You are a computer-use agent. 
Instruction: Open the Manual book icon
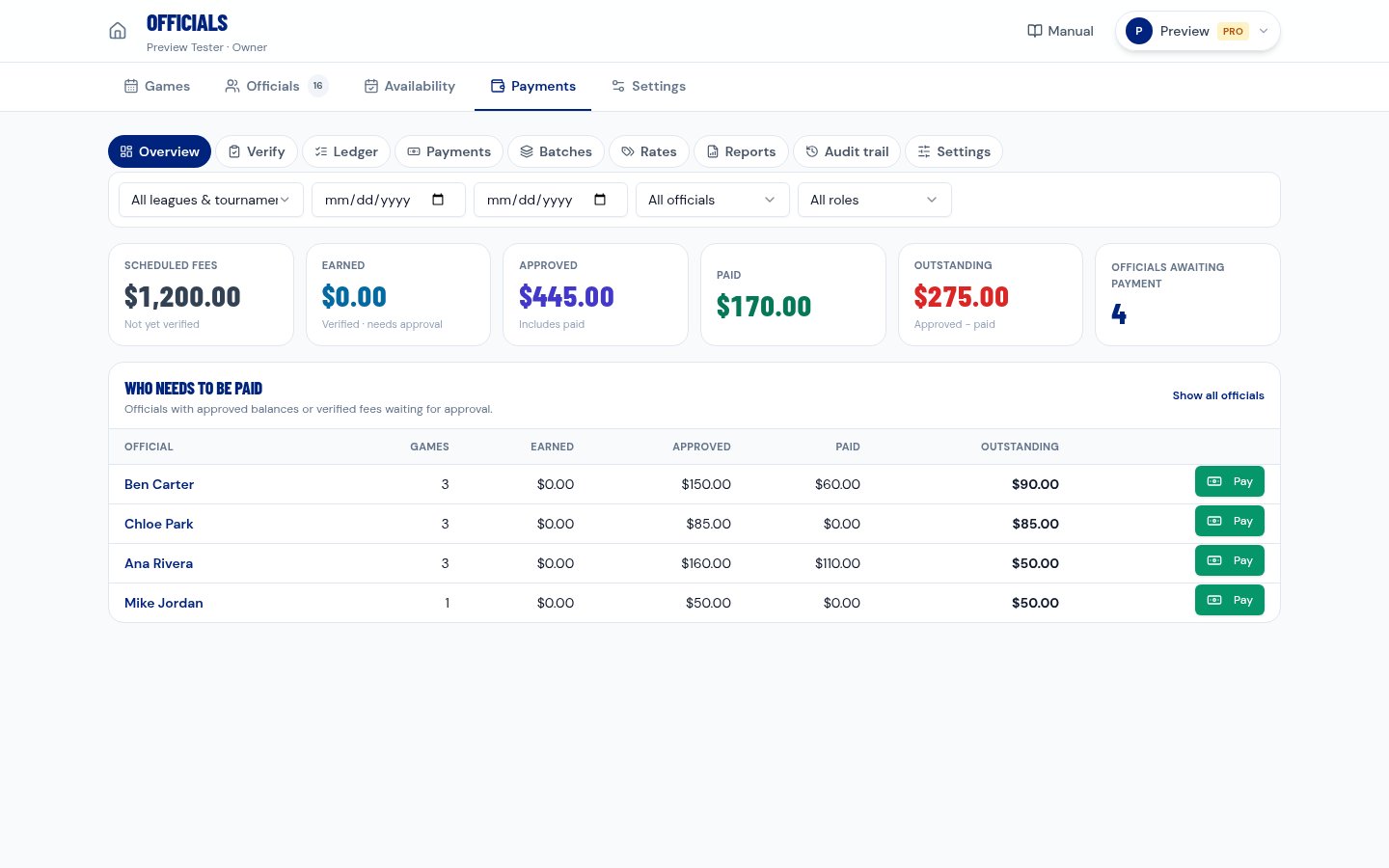(1035, 31)
